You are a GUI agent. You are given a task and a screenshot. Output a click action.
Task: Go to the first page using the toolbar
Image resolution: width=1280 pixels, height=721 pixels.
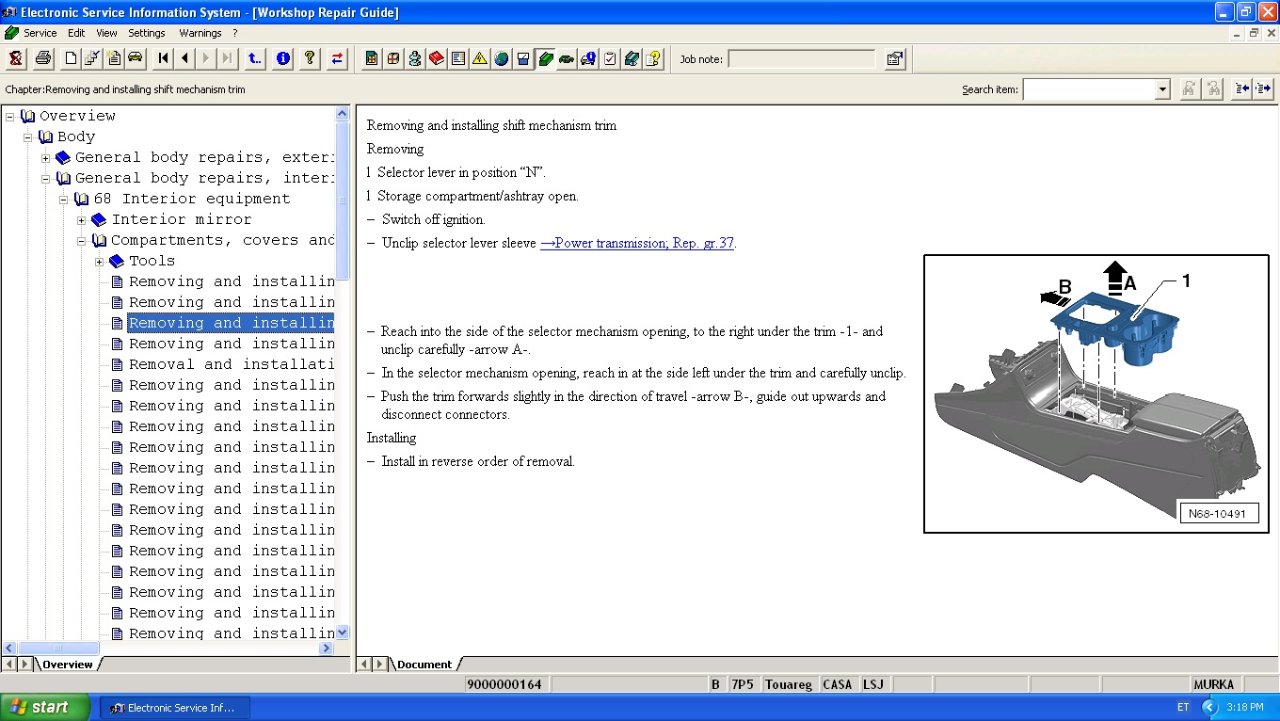pos(164,59)
